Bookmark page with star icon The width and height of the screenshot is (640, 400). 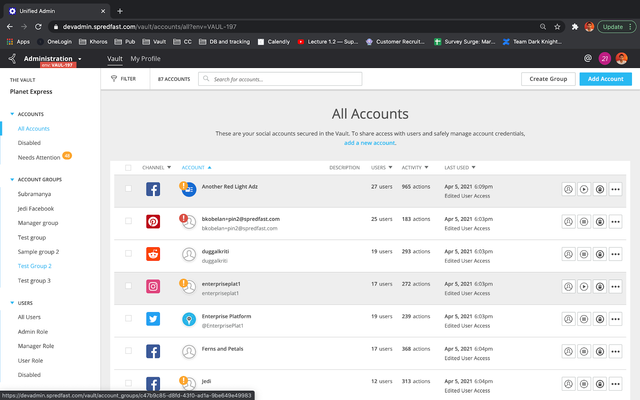[557, 27]
